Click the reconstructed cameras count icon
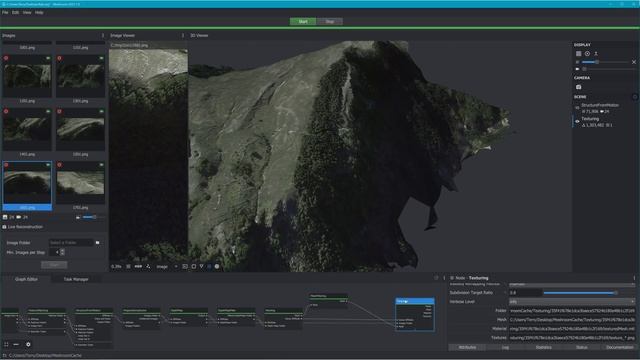 (18, 217)
